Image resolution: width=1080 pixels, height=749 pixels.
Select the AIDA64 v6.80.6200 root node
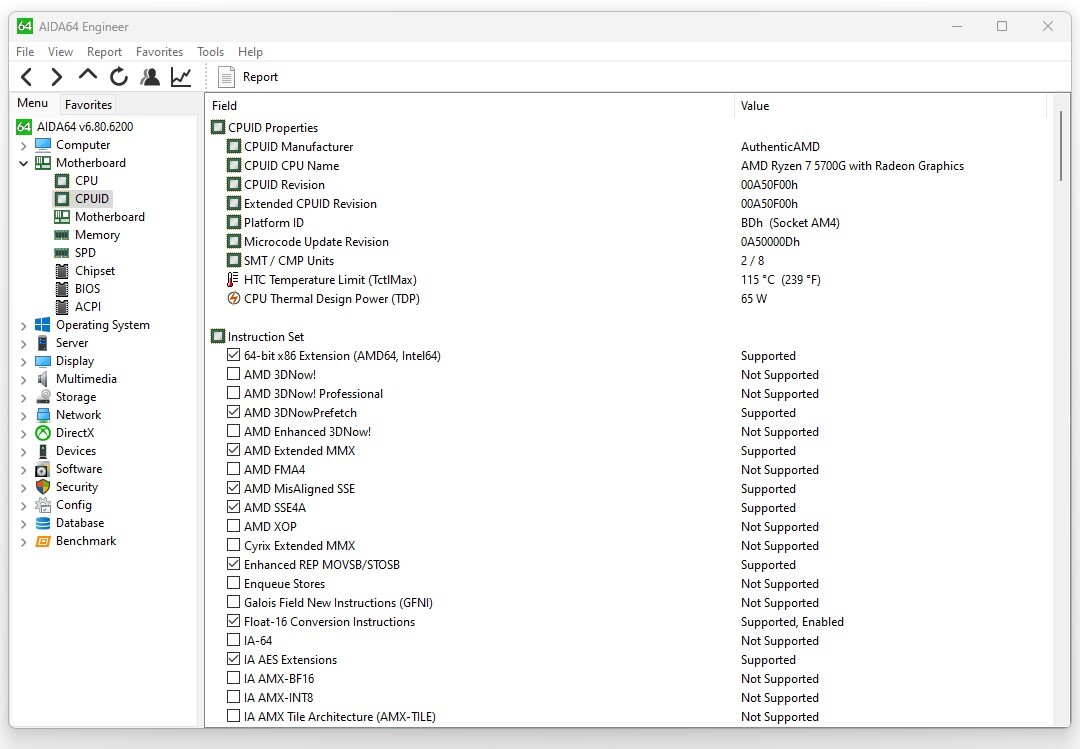click(85, 127)
